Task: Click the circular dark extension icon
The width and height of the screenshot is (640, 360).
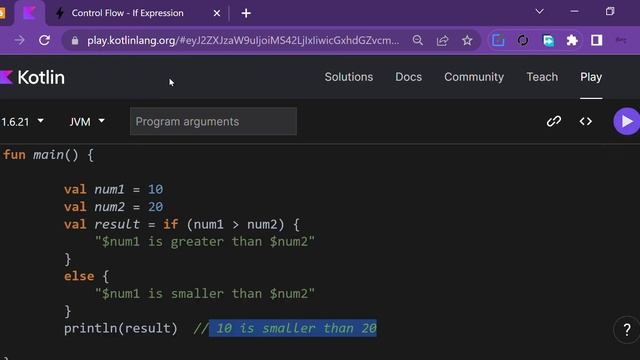Action: (523, 40)
